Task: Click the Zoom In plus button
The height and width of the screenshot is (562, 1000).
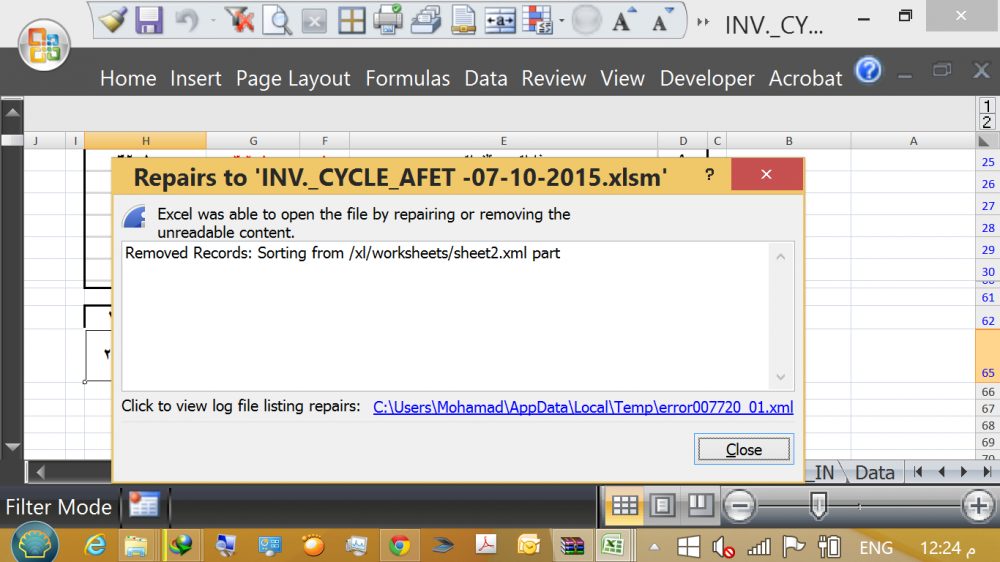Action: [979, 506]
